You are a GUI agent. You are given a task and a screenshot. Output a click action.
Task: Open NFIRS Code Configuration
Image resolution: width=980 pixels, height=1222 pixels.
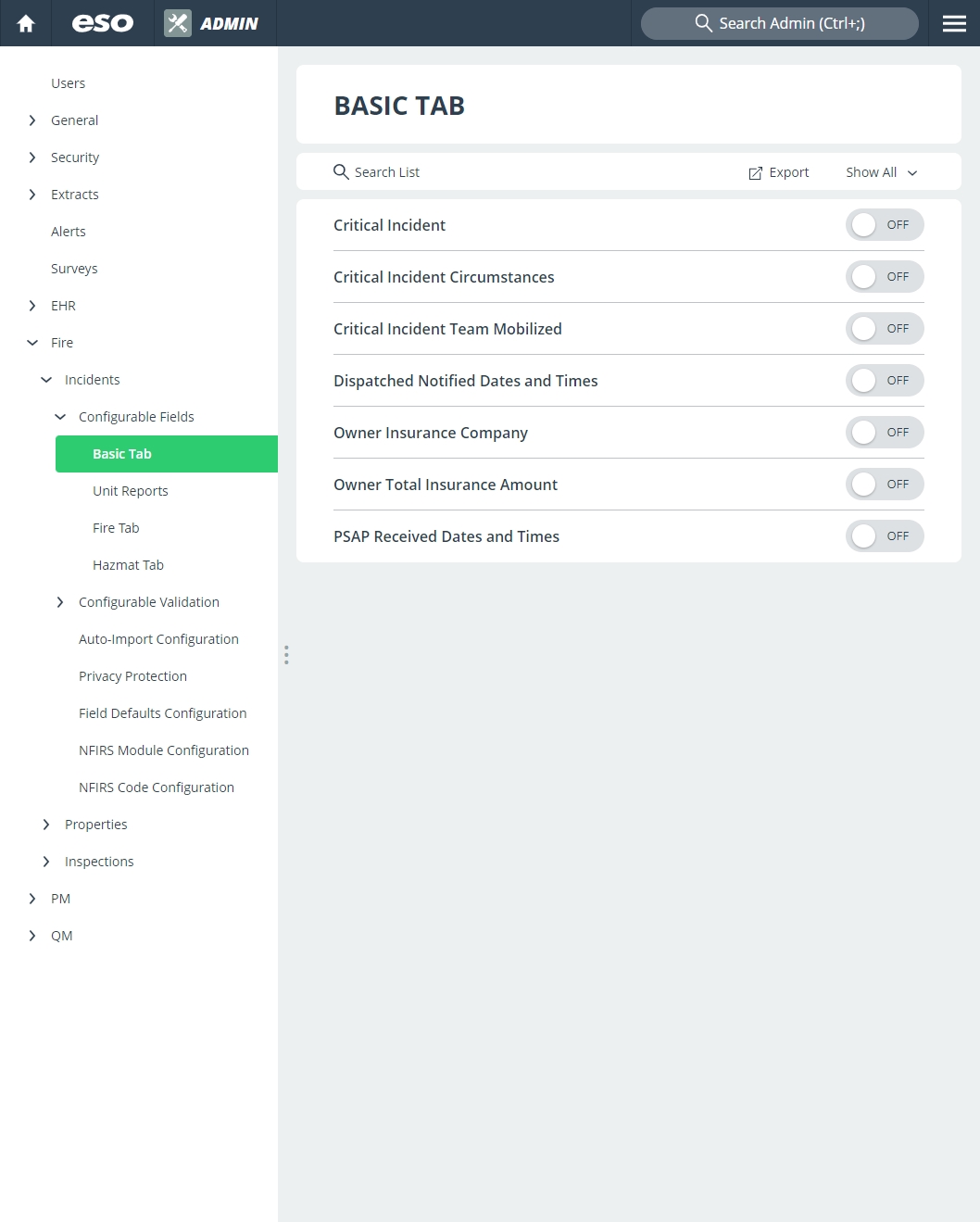(157, 787)
